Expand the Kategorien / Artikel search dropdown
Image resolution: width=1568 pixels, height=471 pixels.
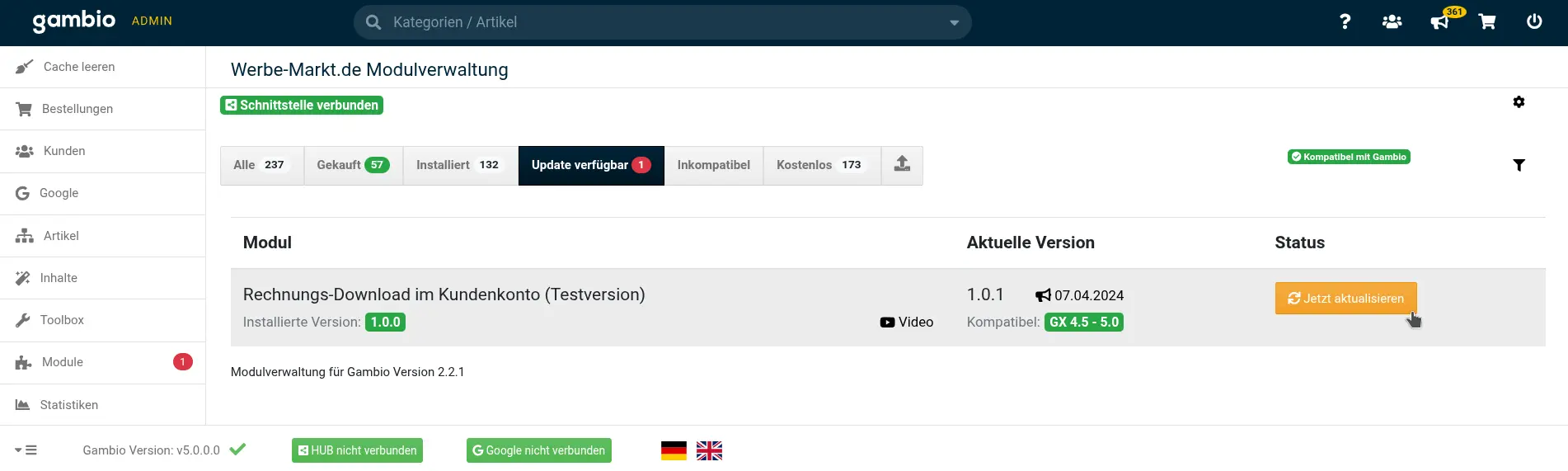[954, 23]
